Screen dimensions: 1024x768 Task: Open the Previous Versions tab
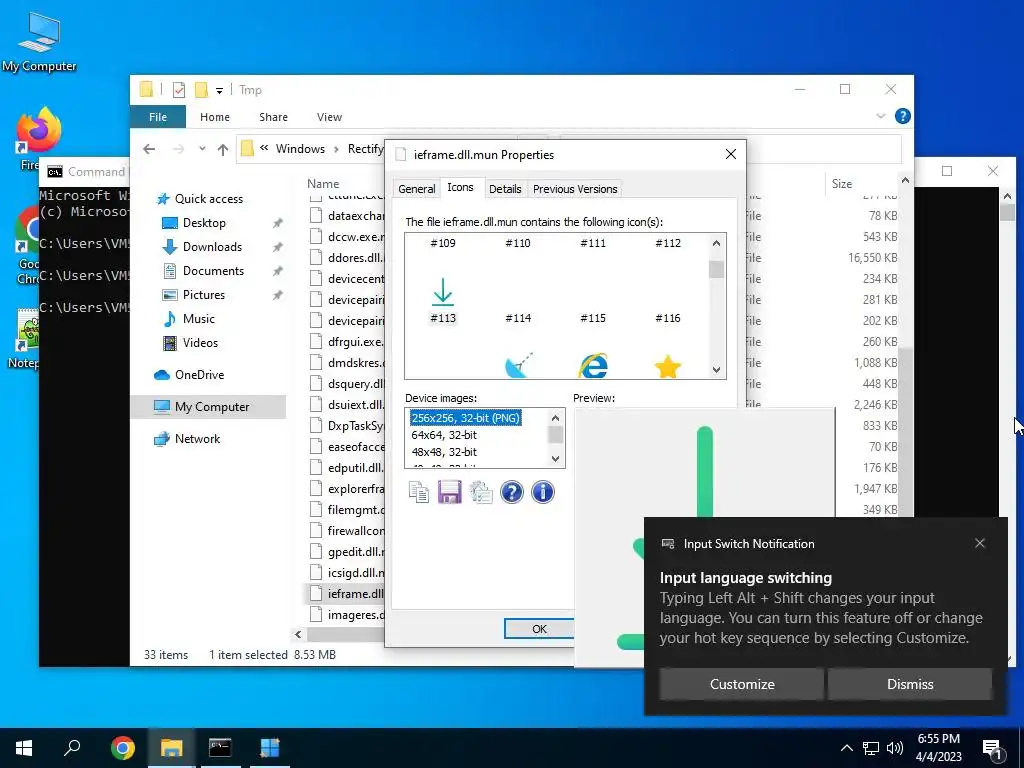click(x=575, y=189)
